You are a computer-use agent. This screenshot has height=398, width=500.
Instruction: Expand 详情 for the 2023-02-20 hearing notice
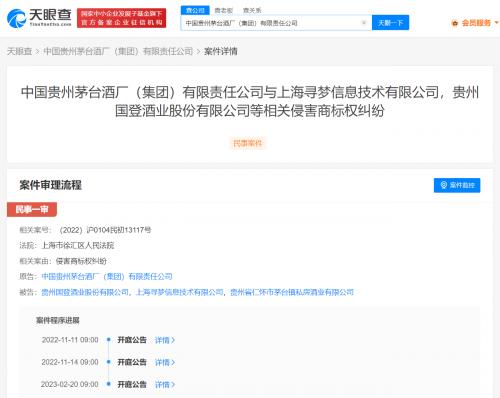click(x=165, y=384)
